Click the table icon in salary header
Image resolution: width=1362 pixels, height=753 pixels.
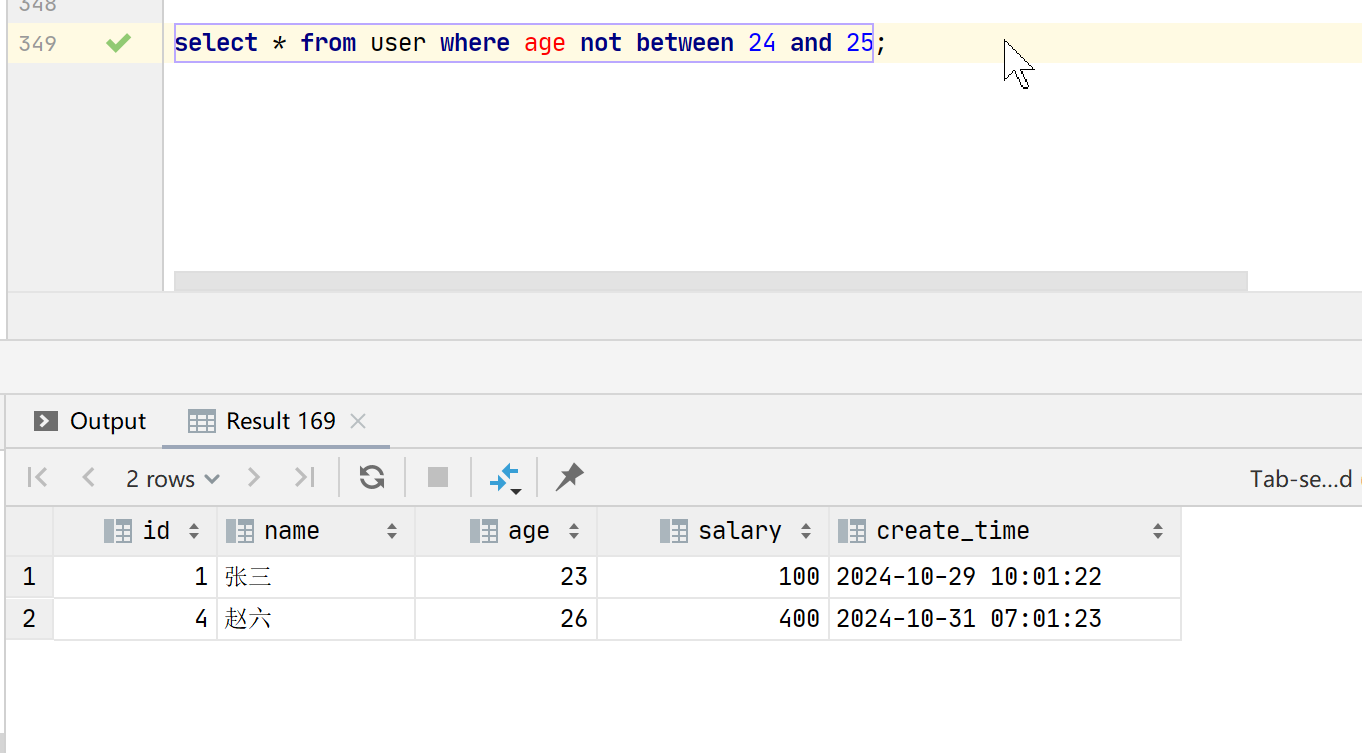click(x=674, y=531)
